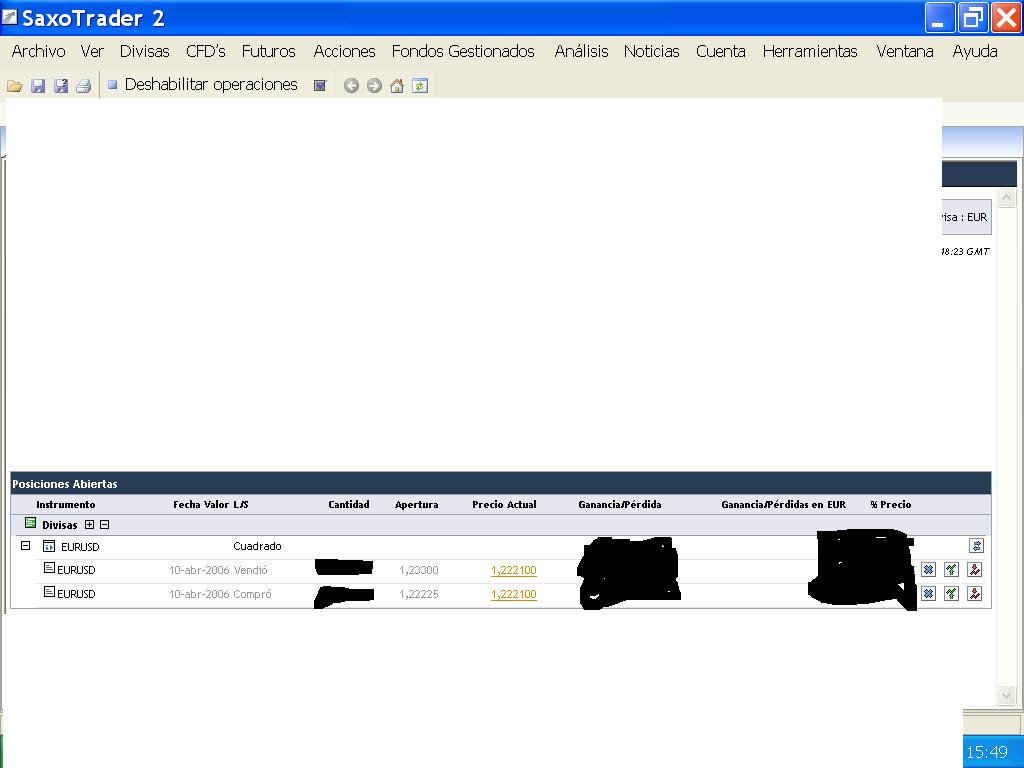Screen dimensions: 1024x768
Task: Click the green Divisas group icon
Action: pyautogui.click(x=30, y=523)
